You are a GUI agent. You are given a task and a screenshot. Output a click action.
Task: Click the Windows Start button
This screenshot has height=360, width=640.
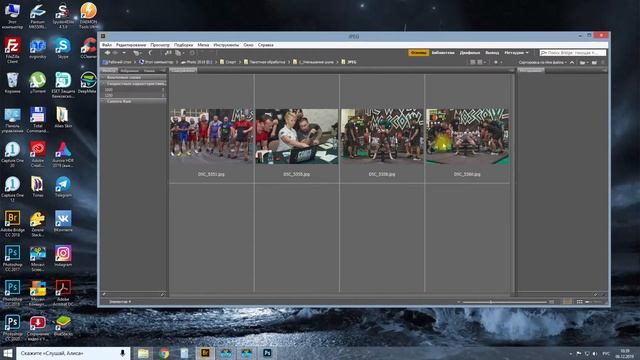point(8,353)
